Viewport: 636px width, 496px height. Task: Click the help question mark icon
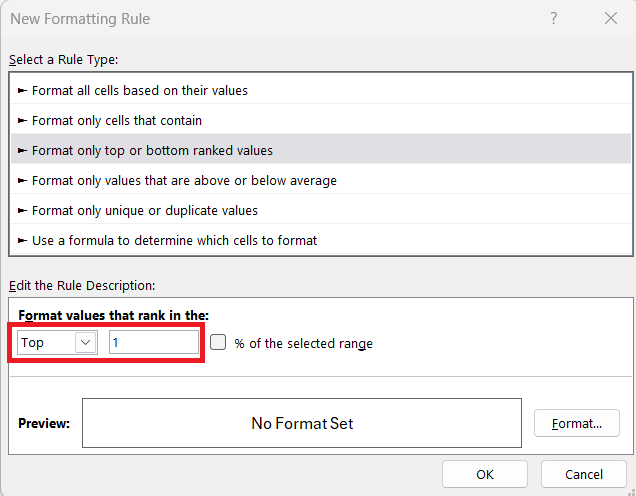[x=554, y=18]
